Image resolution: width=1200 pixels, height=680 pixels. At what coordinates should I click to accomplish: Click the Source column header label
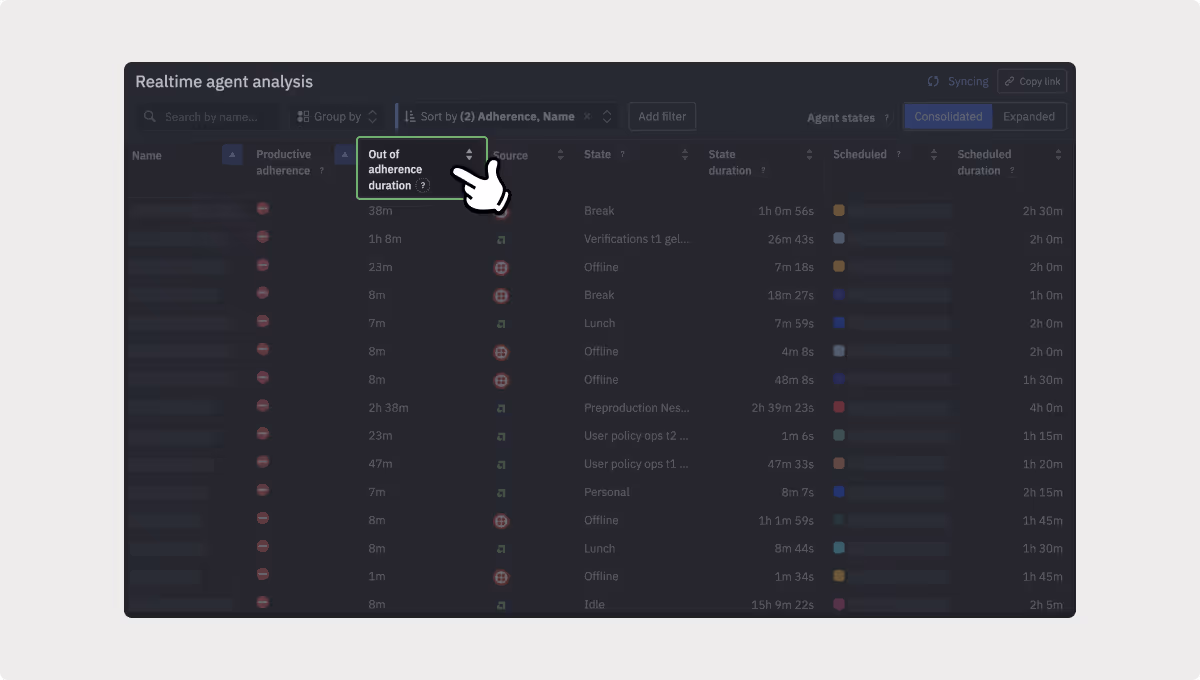[x=511, y=155]
